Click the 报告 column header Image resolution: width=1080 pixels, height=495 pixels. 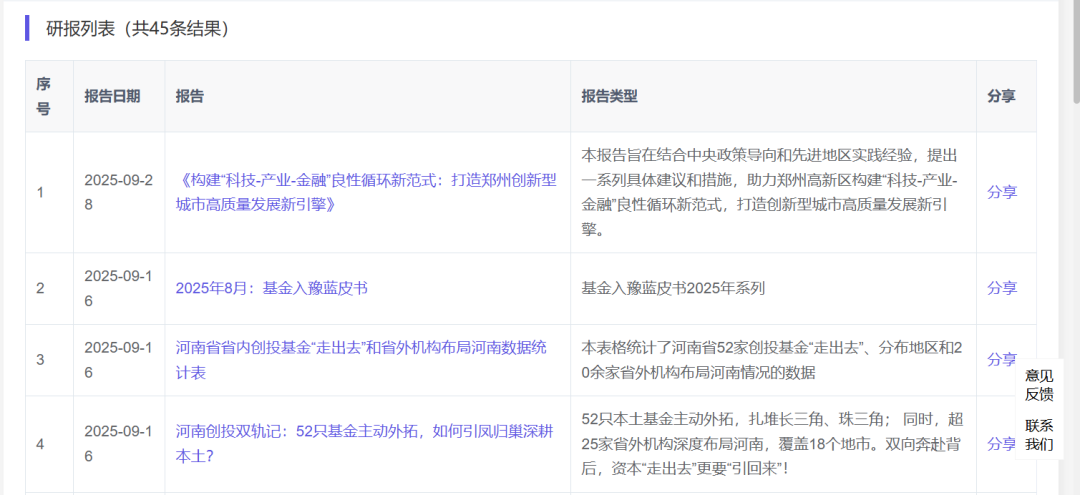pos(190,96)
